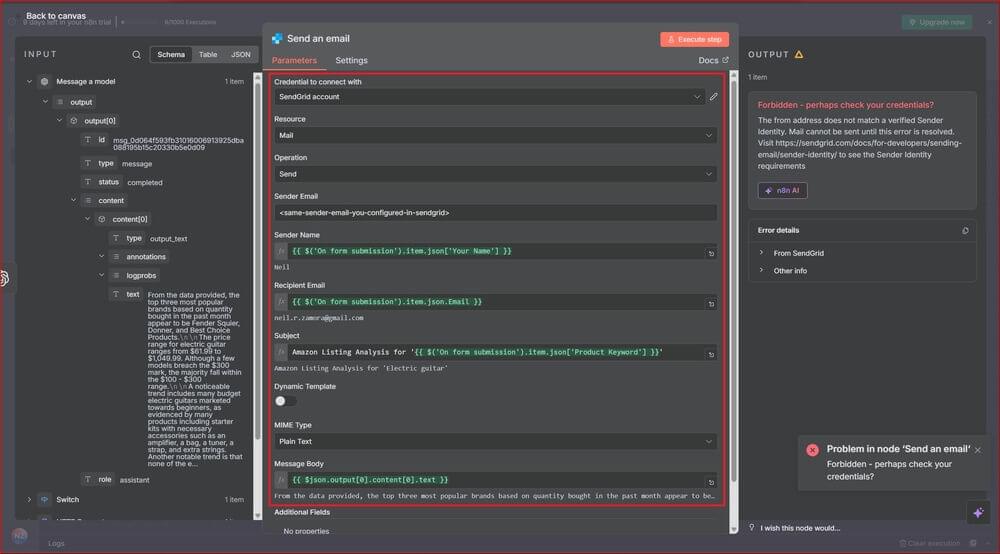Click the search icon in Input panel
Screen dimensions: 1000x554
[x=137, y=55]
